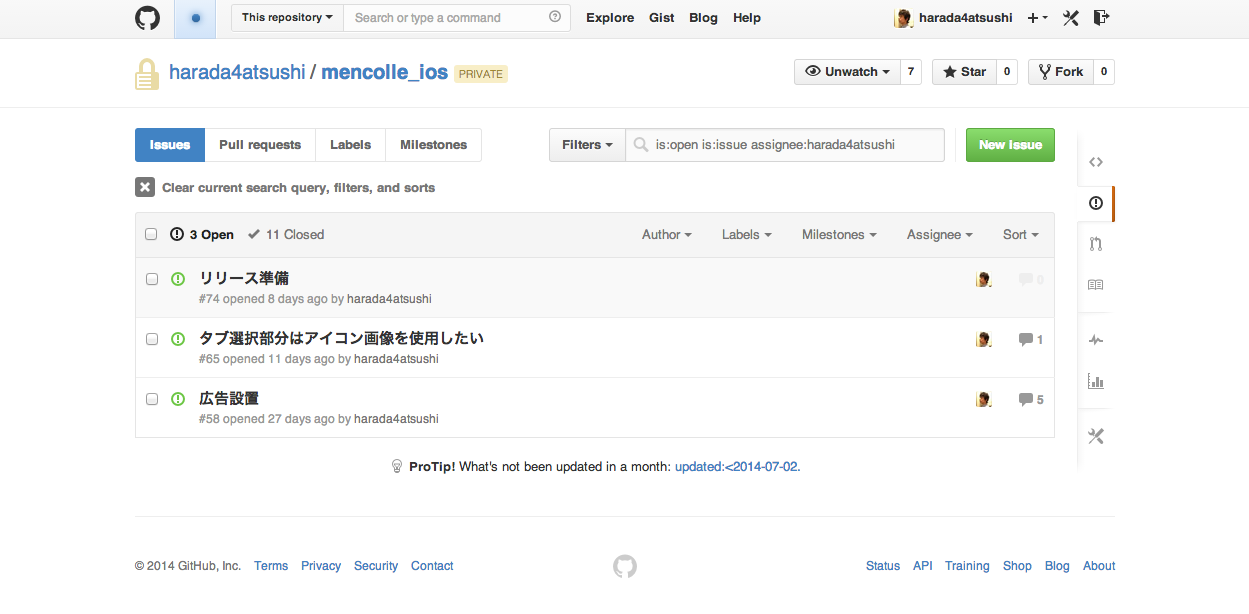The height and width of the screenshot is (614, 1249).
Task: Check the checkbox beside issue 広告設置
Action: (x=151, y=398)
